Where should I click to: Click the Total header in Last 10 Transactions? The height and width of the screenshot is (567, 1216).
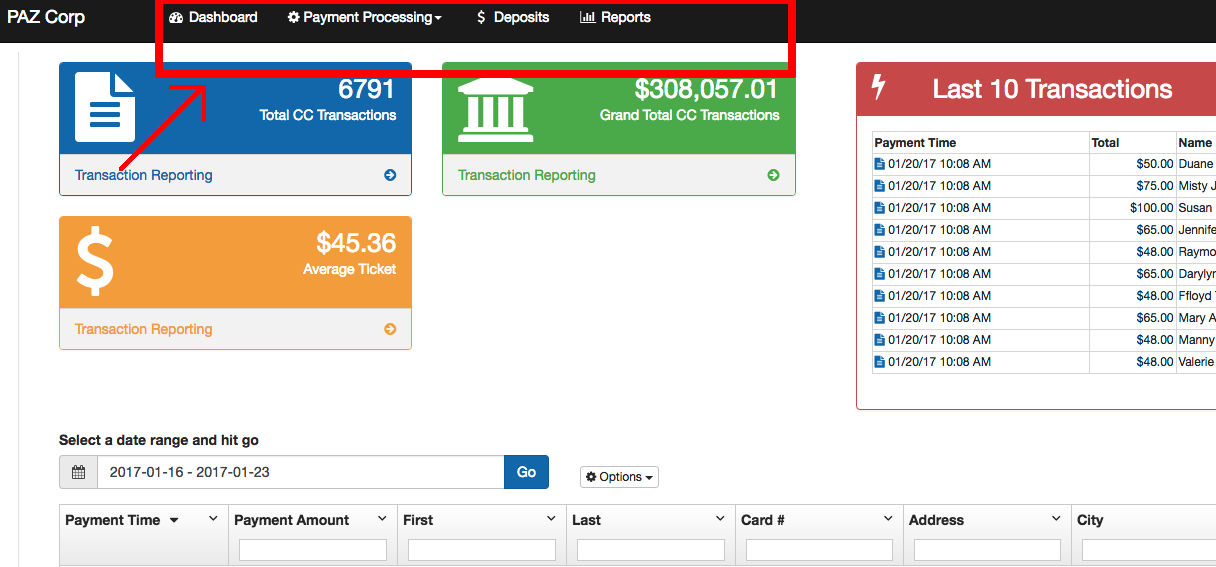coord(1105,143)
